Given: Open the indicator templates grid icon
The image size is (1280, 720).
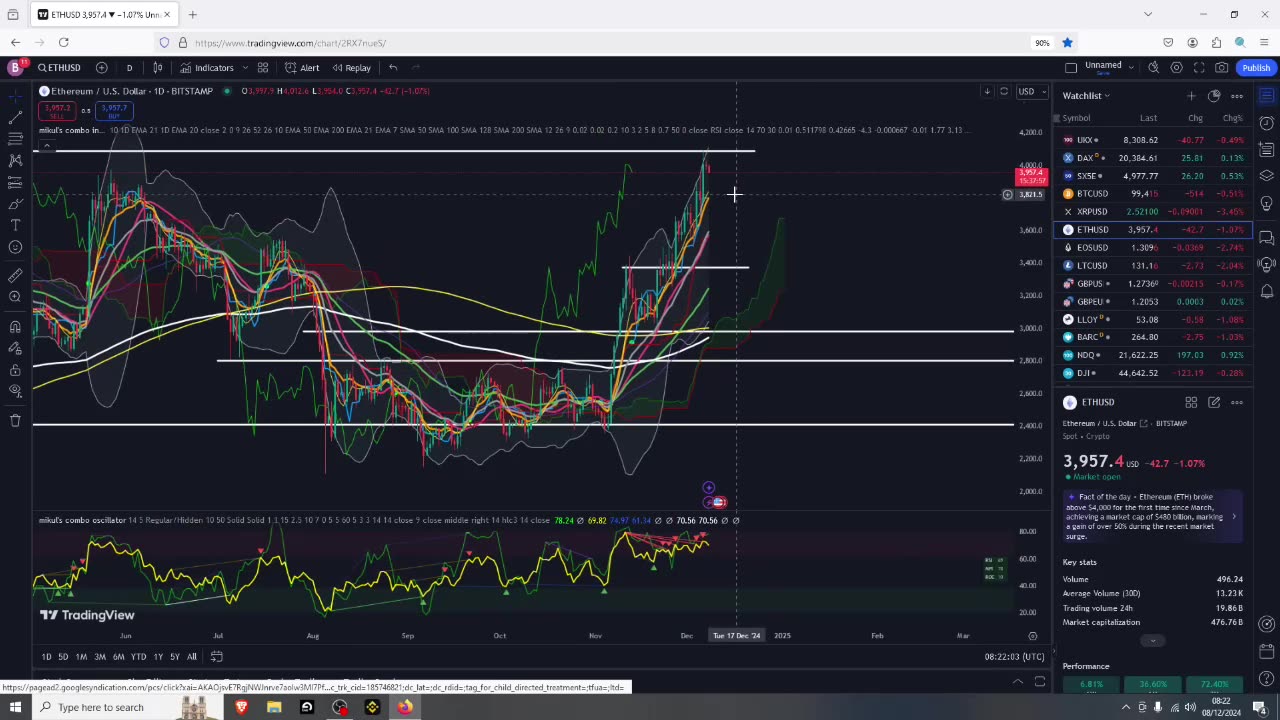Looking at the screenshot, I should point(263,68).
